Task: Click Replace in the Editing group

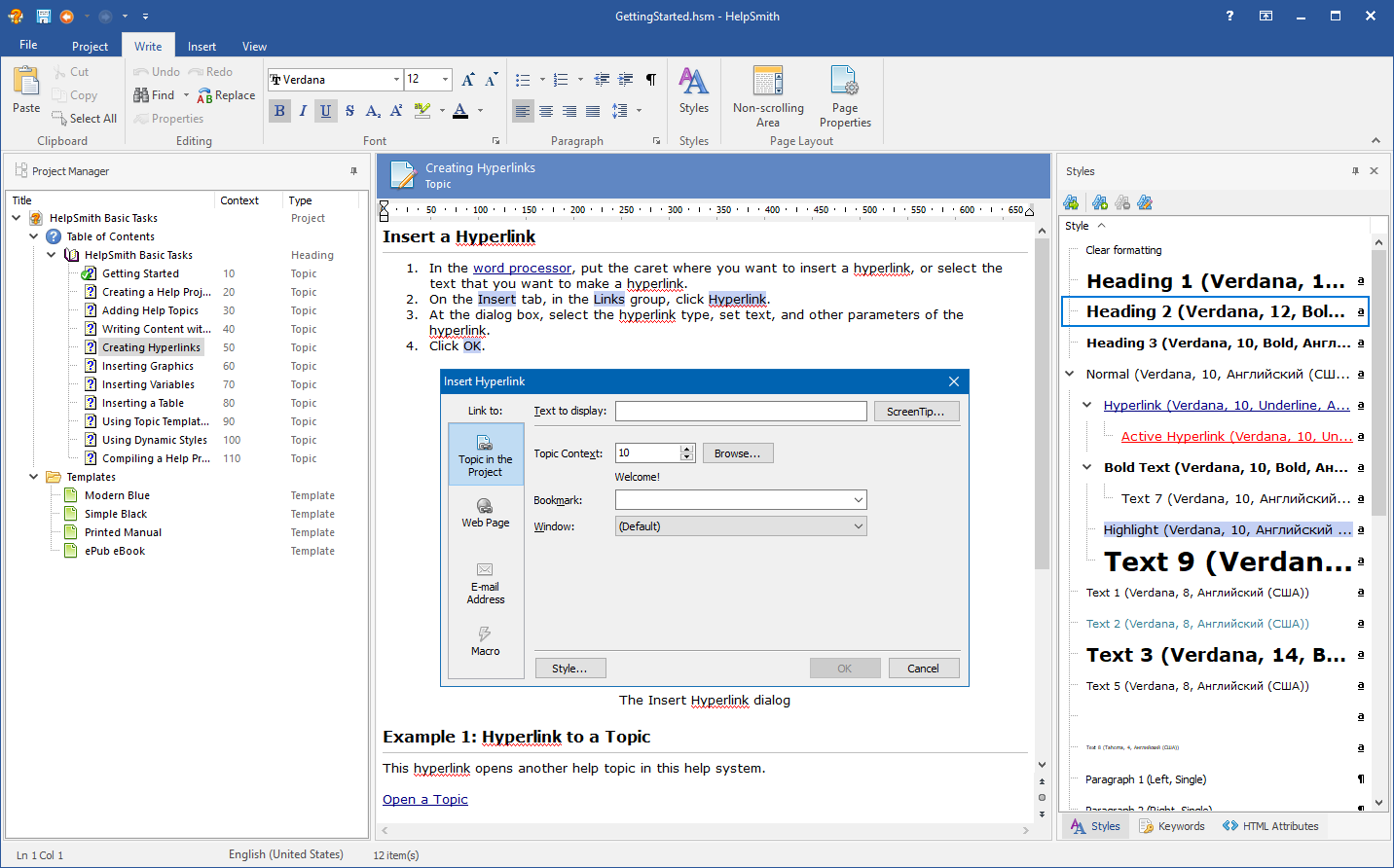Action: [x=226, y=95]
